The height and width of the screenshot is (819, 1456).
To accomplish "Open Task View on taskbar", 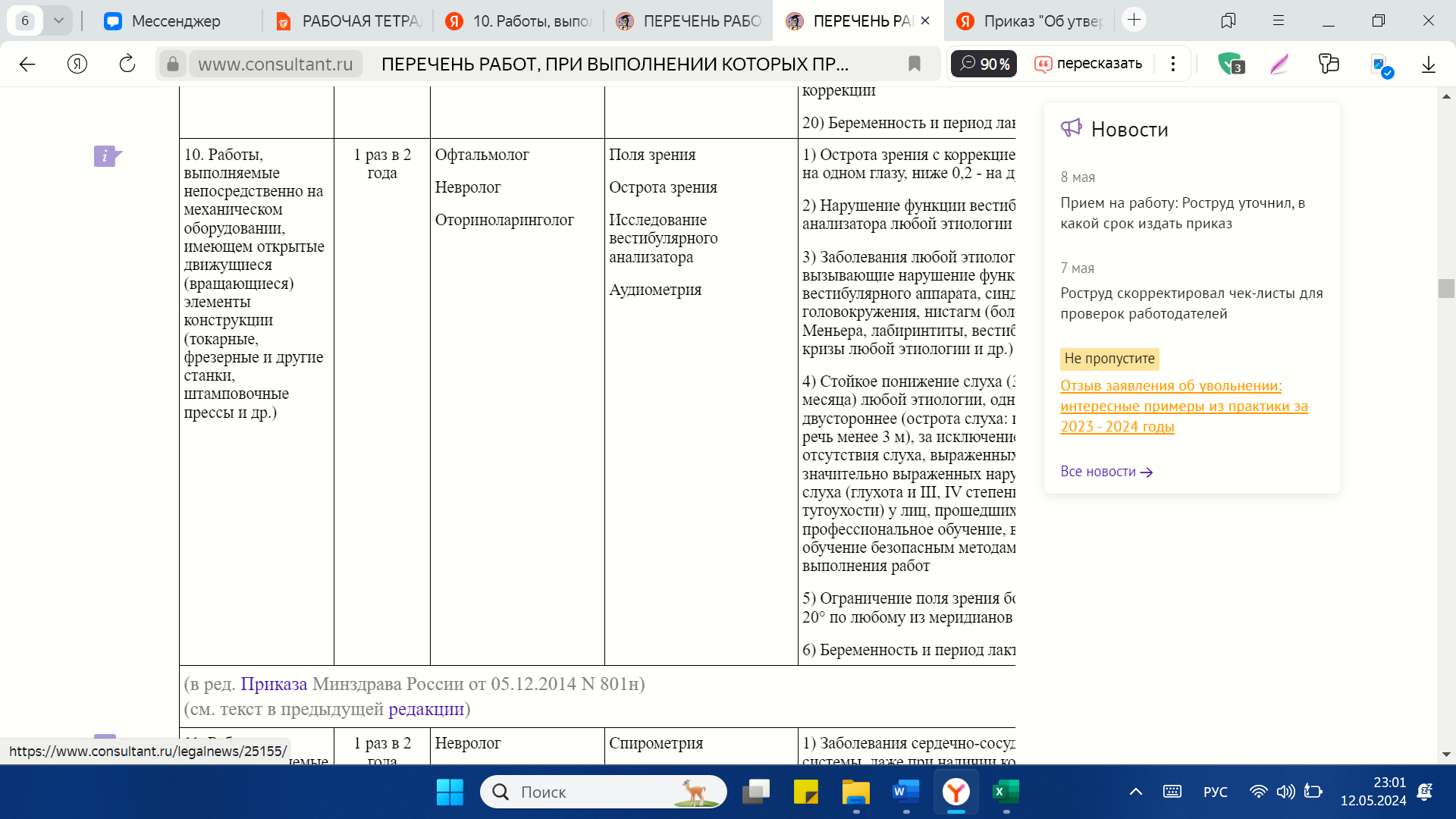I will [756, 792].
